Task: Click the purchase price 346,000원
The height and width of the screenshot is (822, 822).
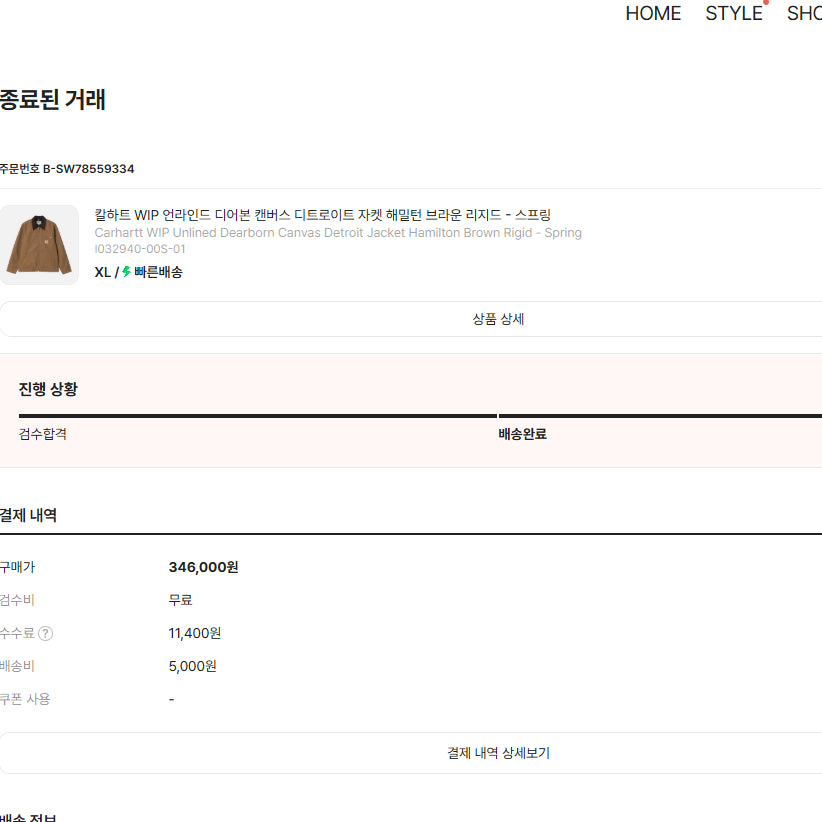Action: (x=203, y=567)
